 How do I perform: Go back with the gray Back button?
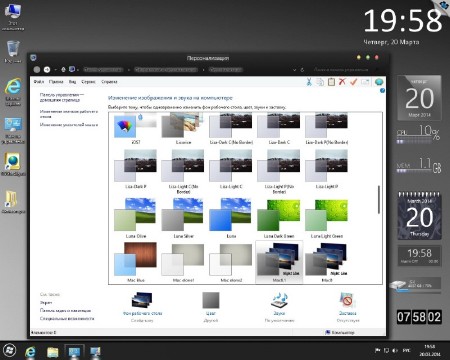(37, 69)
